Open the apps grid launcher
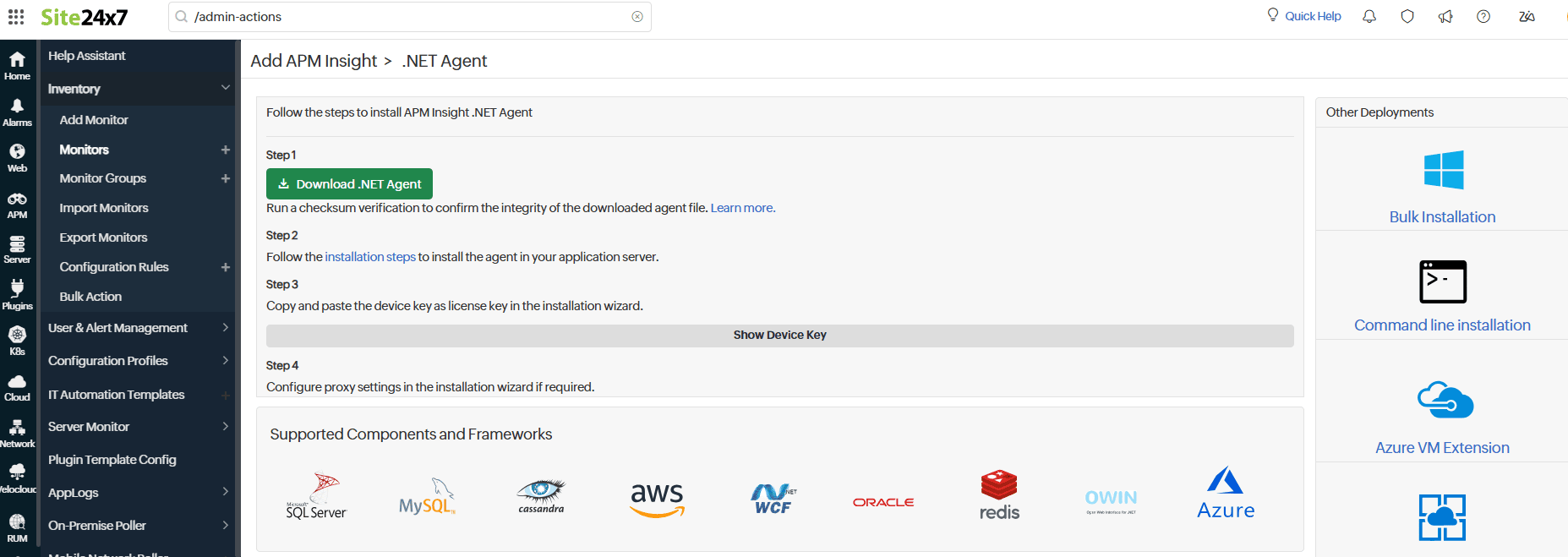 pyautogui.click(x=16, y=17)
